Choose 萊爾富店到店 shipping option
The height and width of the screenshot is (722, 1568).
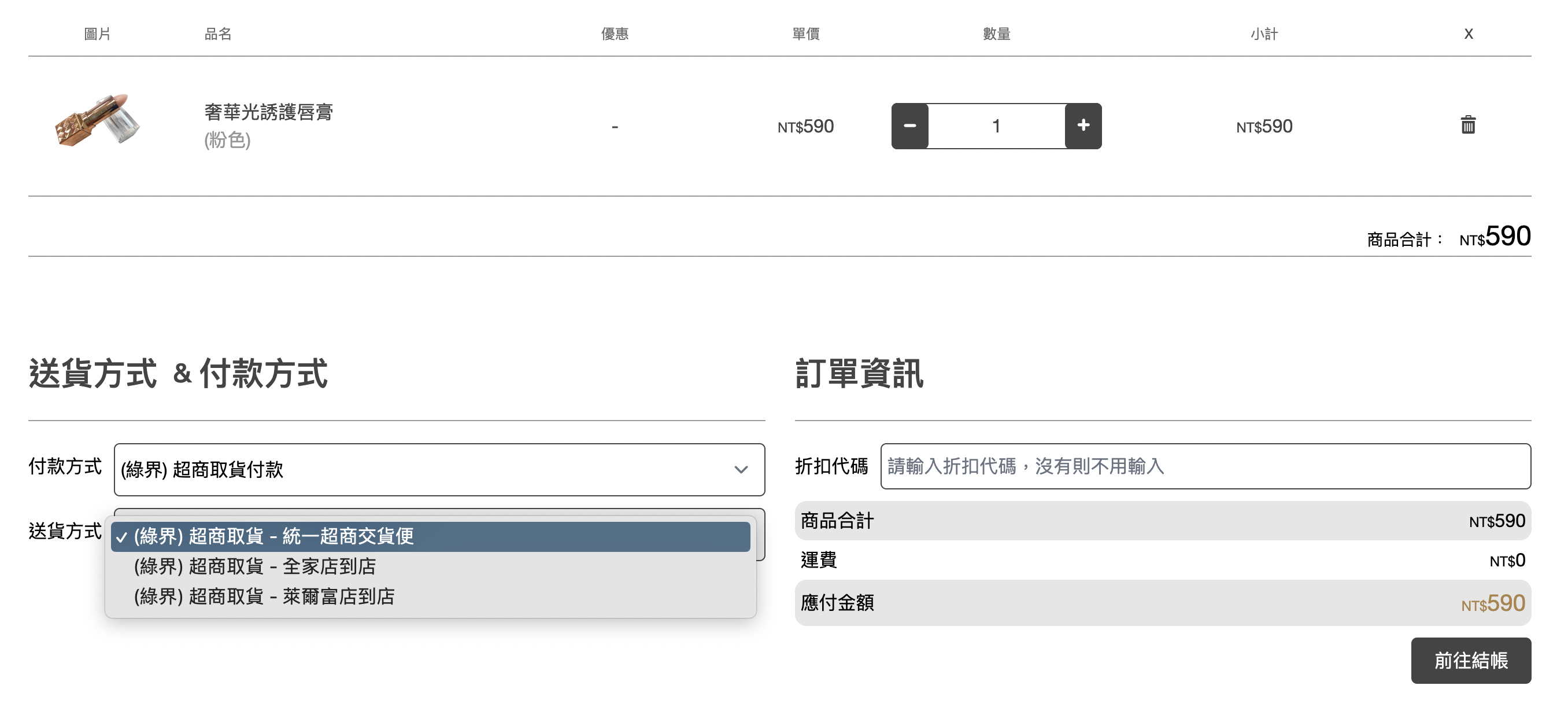[x=430, y=596]
